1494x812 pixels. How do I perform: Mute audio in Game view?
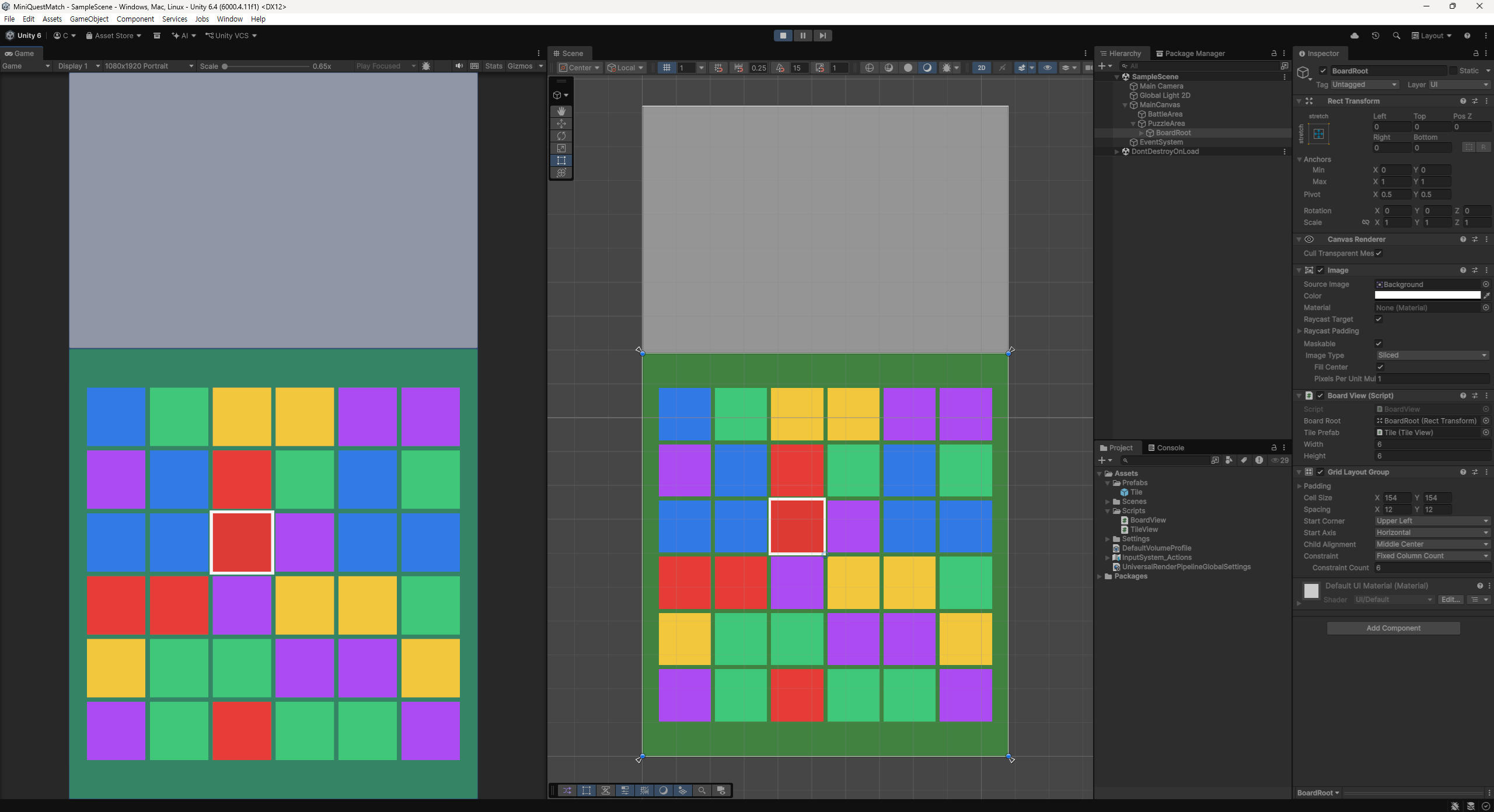coord(459,66)
